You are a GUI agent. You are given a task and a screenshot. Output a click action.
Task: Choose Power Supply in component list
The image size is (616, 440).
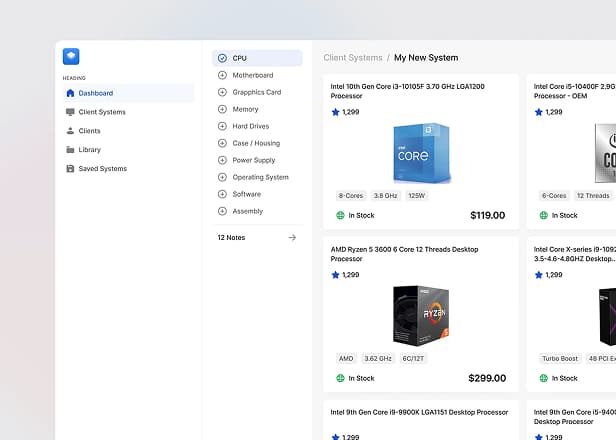pos(253,160)
